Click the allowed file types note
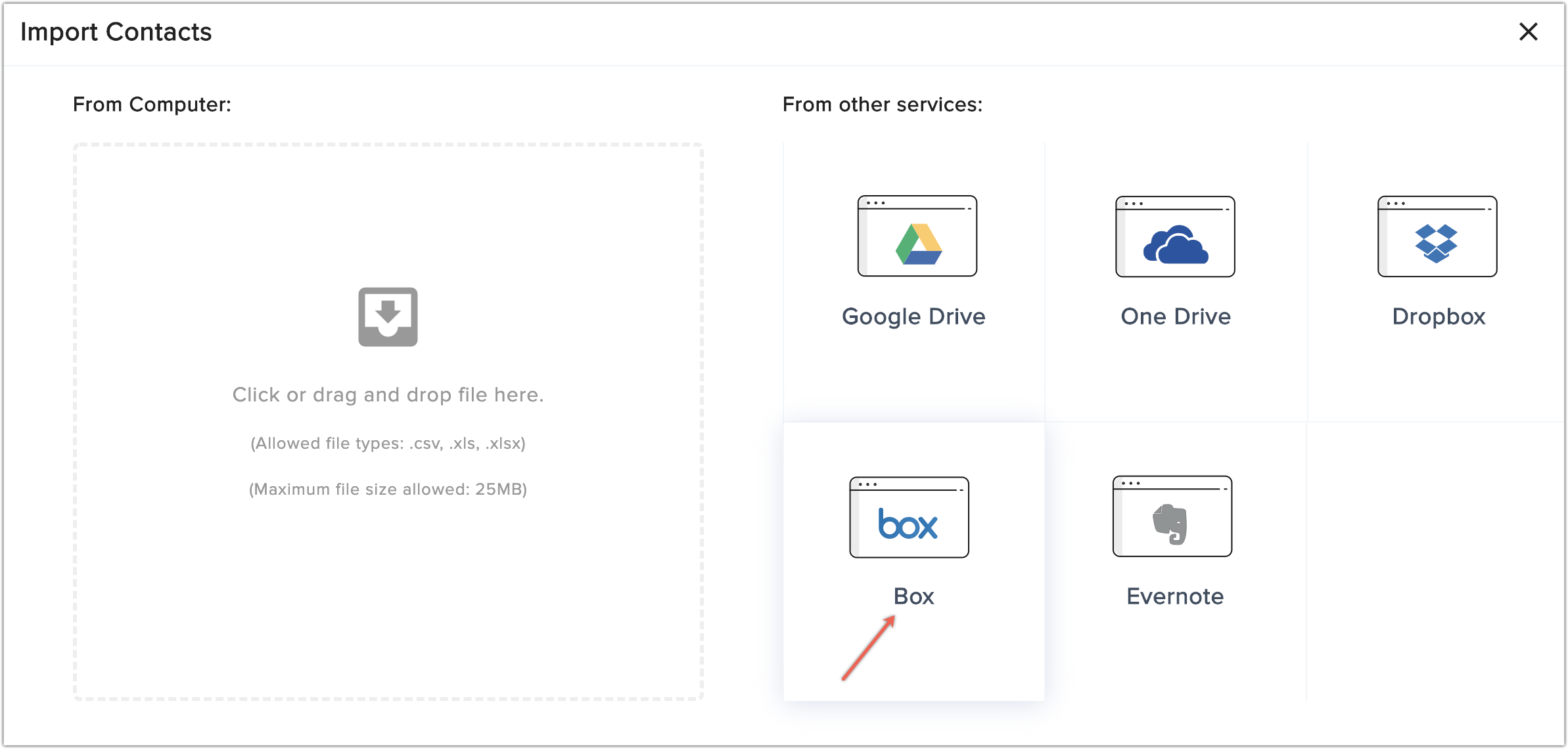The width and height of the screenshot is (1568, 749). 388,443
